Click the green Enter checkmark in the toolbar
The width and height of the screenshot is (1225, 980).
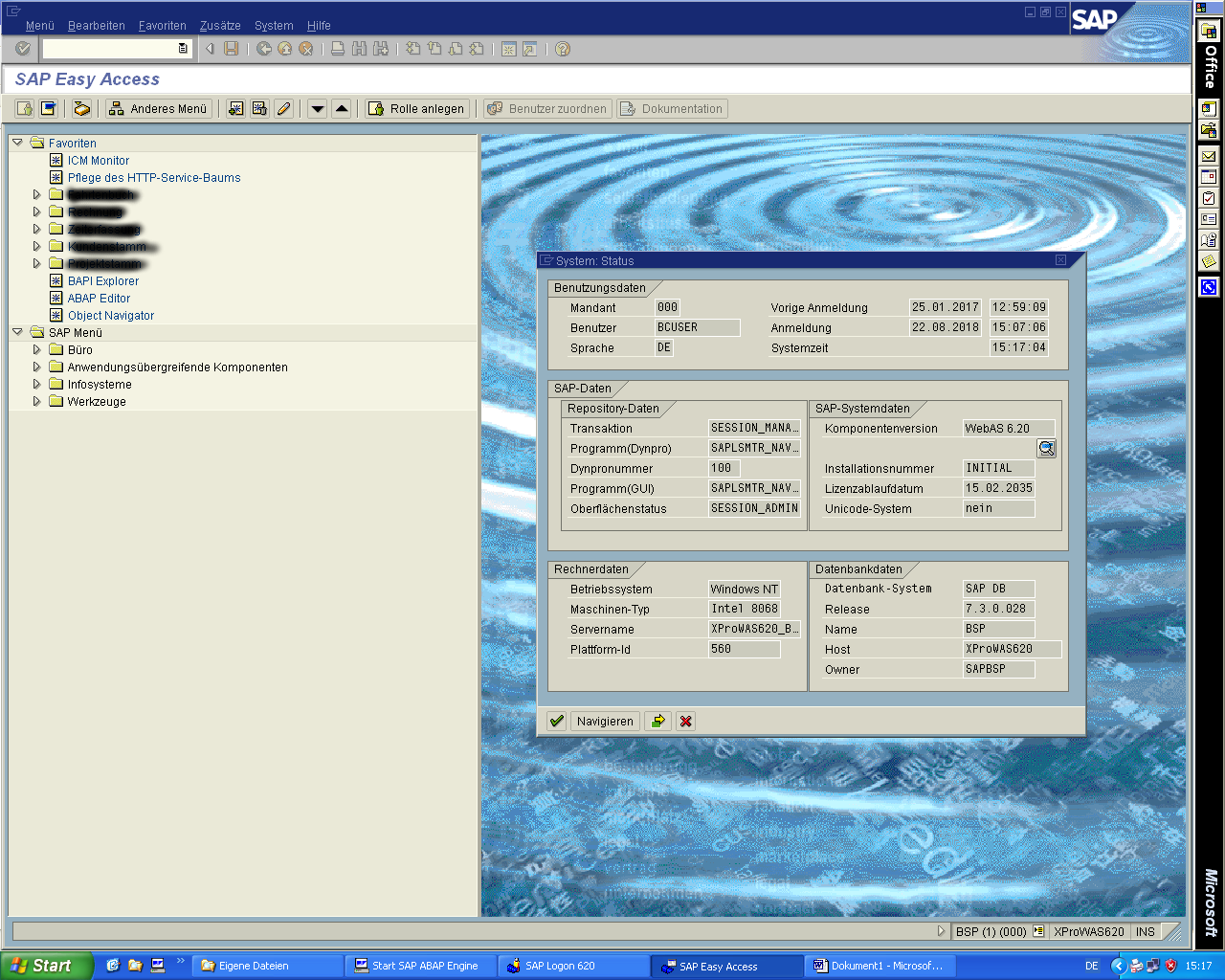23,49
